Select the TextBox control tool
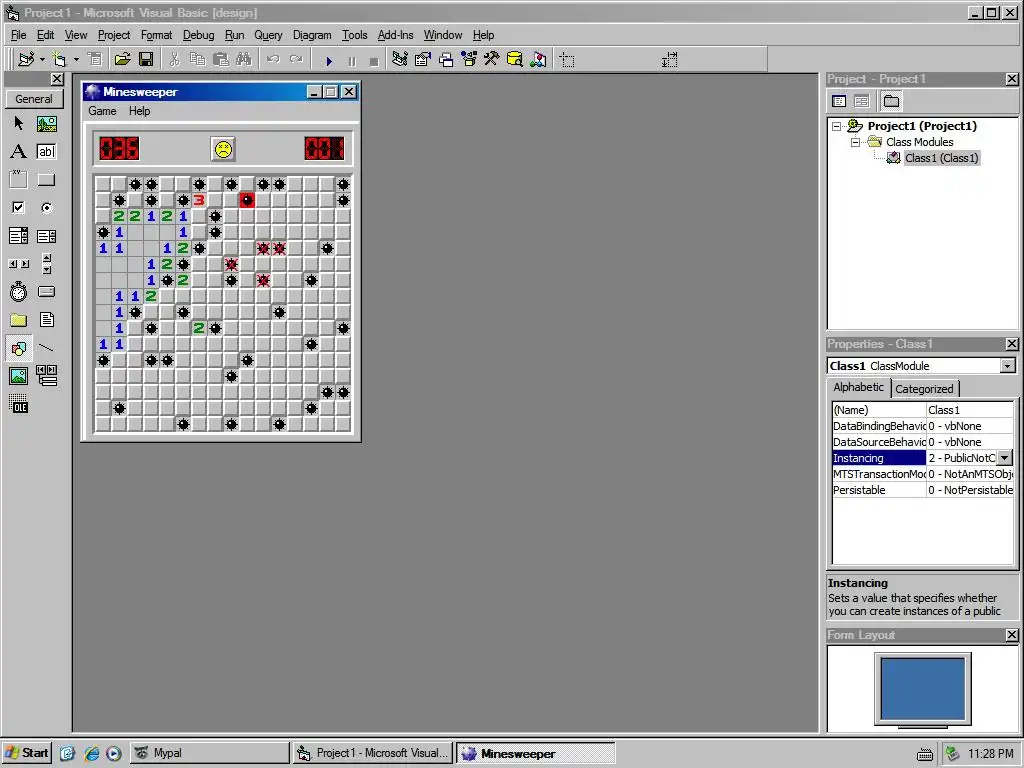Viewport: 1024px width, 768px height. [46, 152]
